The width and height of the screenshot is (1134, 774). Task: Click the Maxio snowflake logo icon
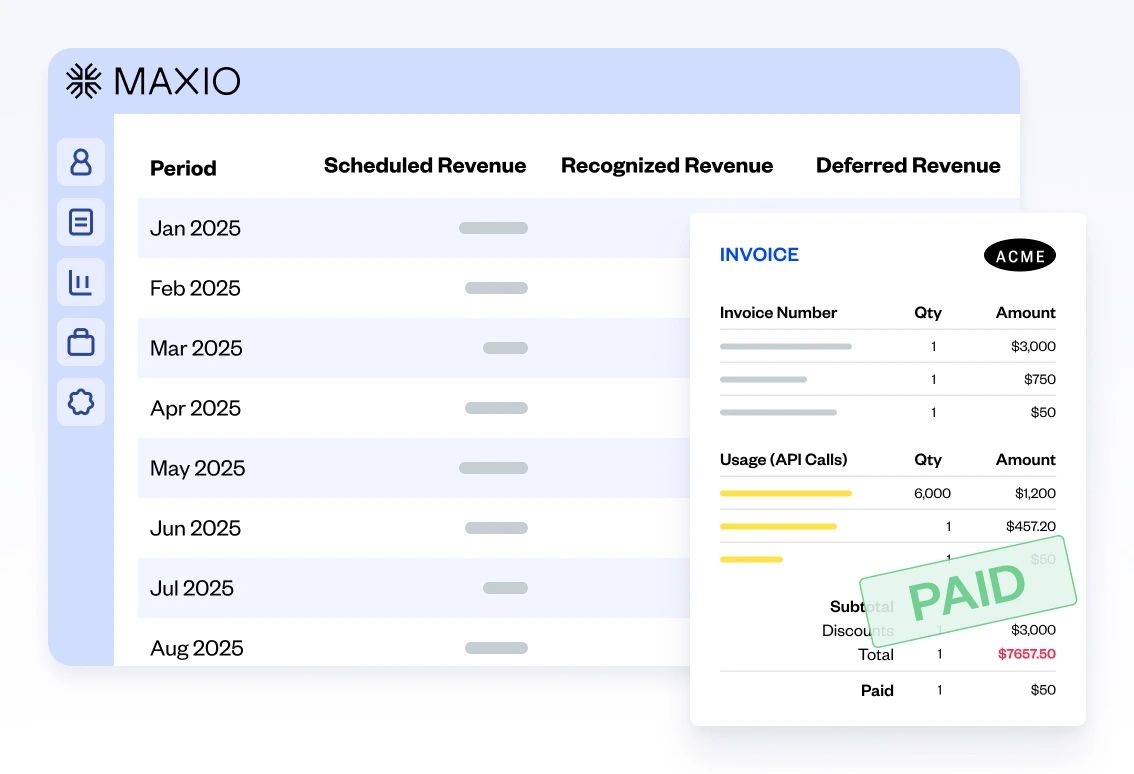pyautogui.click(x=84, y=81)
